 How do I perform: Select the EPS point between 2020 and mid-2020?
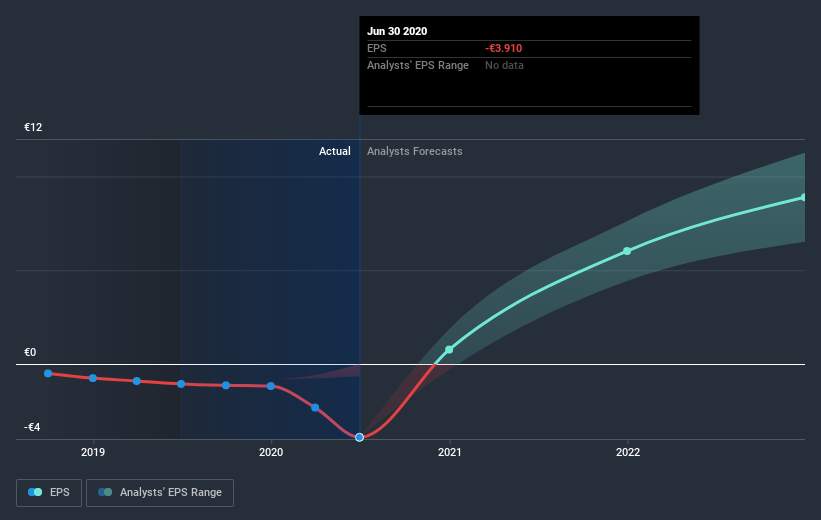pyautogui.click(x=315, y=407)
